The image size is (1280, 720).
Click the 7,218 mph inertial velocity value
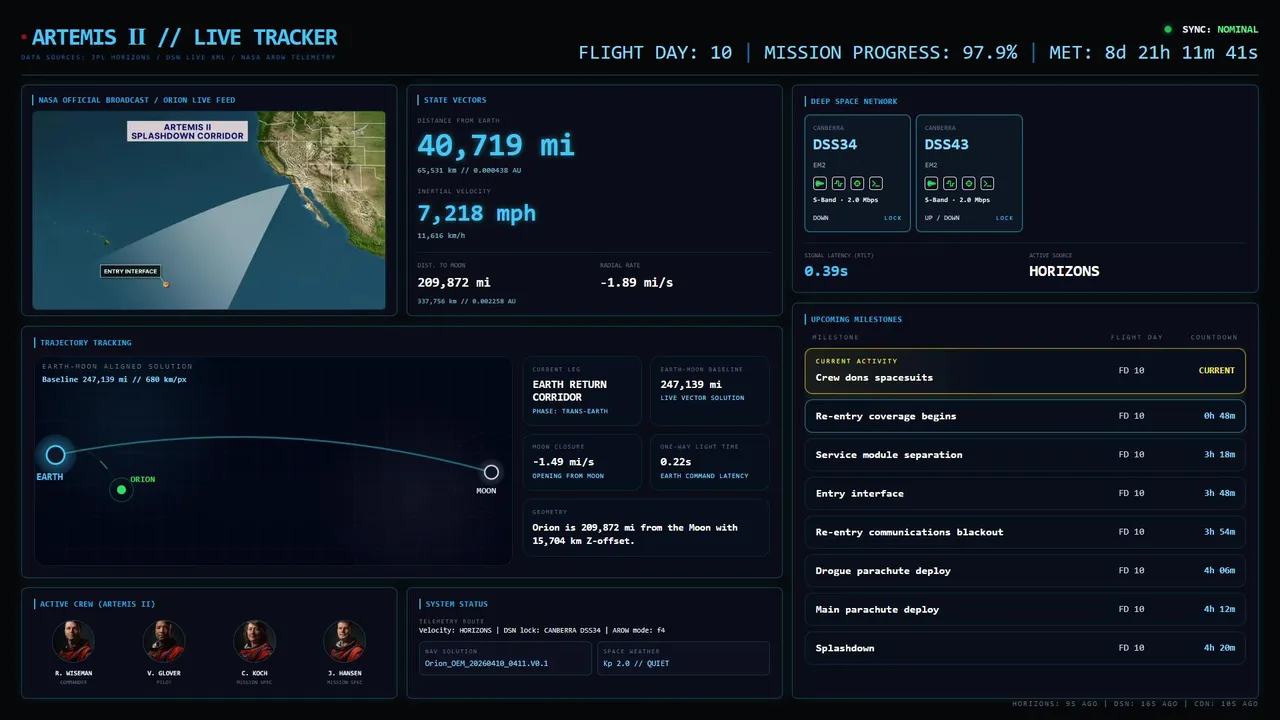(x=476, y=213)
